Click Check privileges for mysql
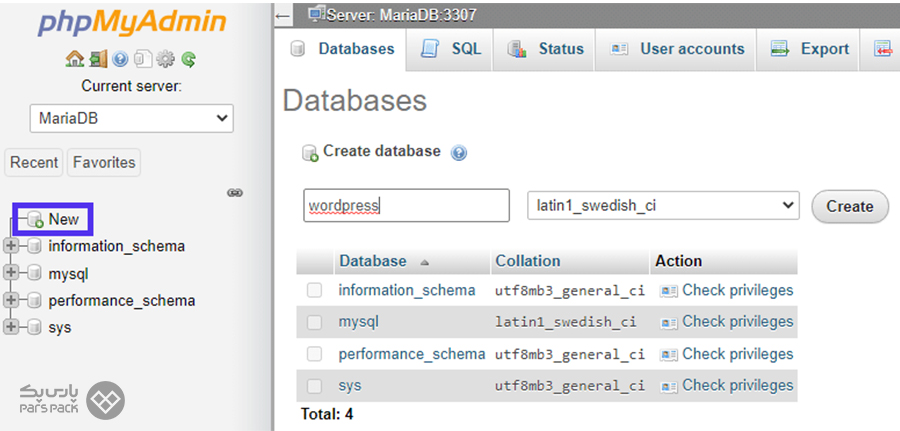This screenshot has width=900, height=431. (x=738, y=322)
